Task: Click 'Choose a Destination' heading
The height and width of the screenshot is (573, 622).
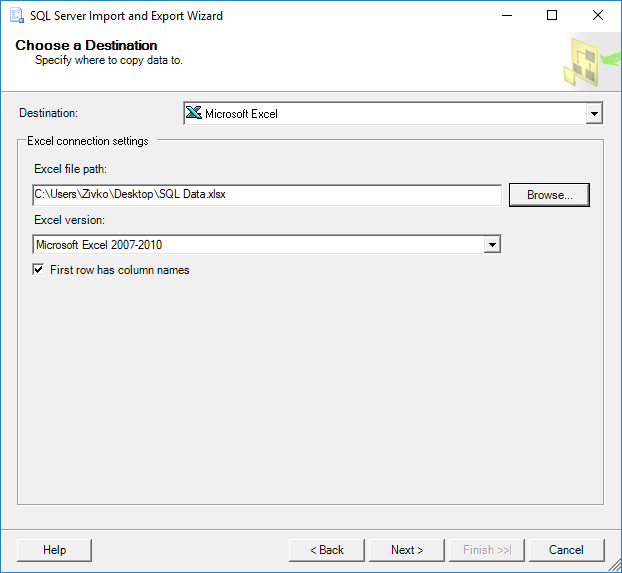Action: [86, 45]
